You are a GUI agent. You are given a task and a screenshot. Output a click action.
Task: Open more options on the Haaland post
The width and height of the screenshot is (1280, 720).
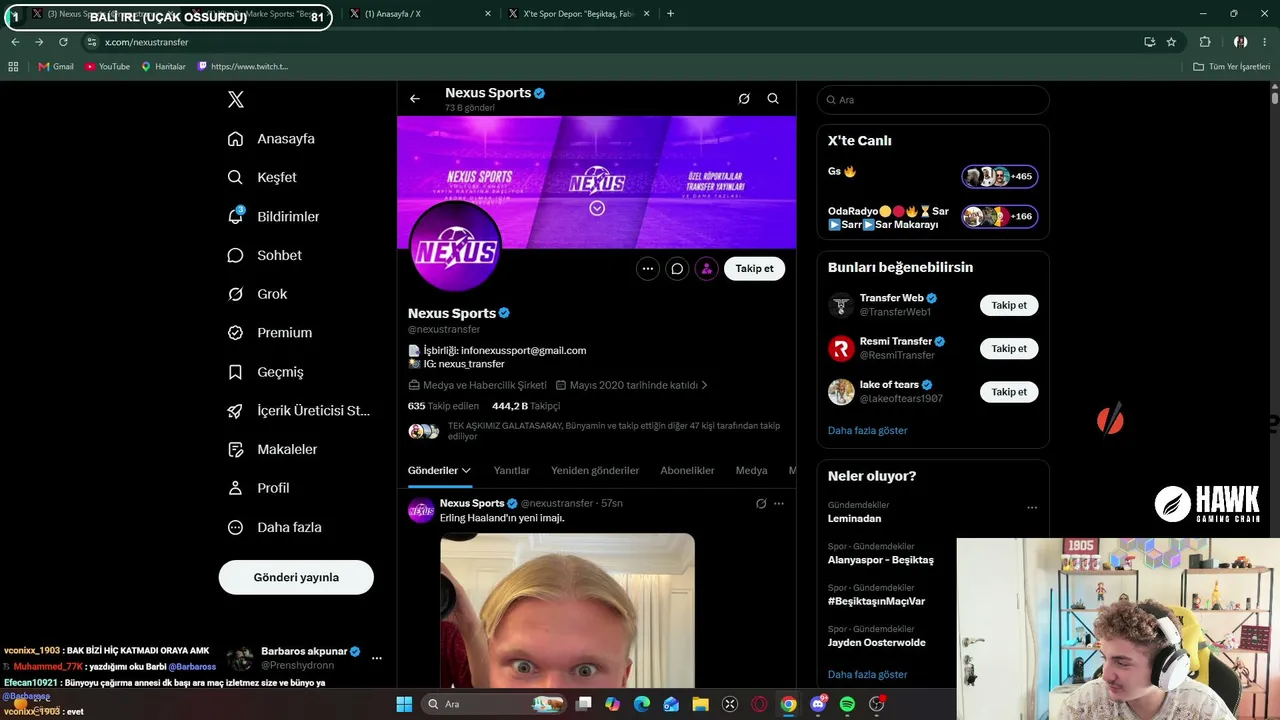(779, 503)
